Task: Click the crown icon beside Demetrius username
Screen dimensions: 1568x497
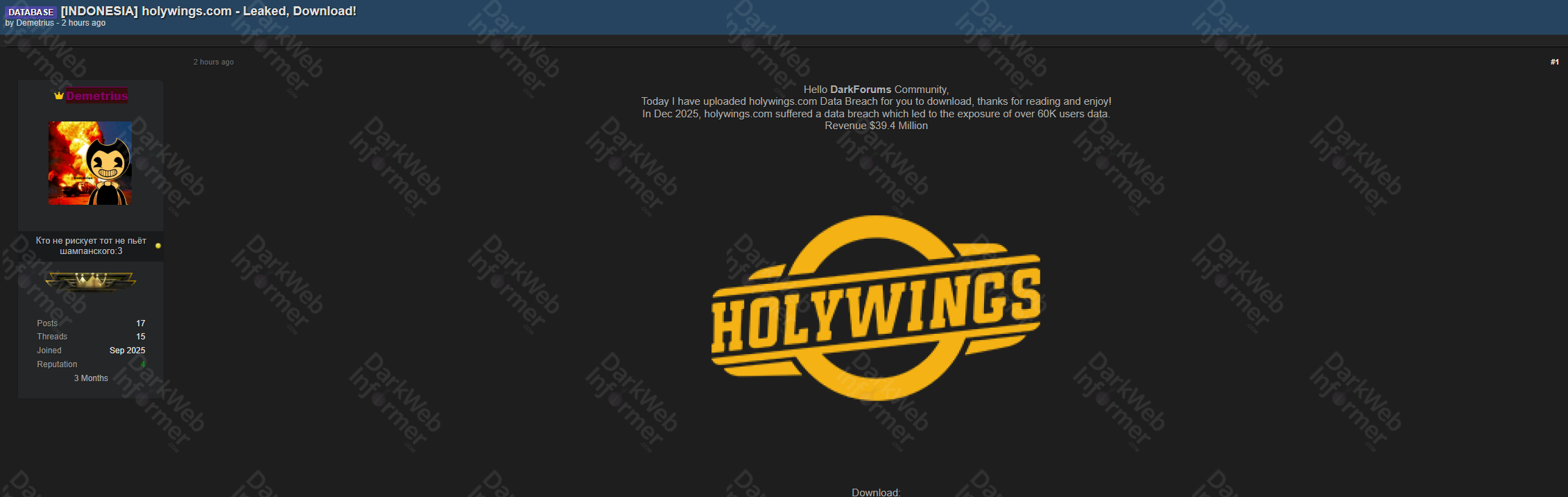Action: click(59, 96)
